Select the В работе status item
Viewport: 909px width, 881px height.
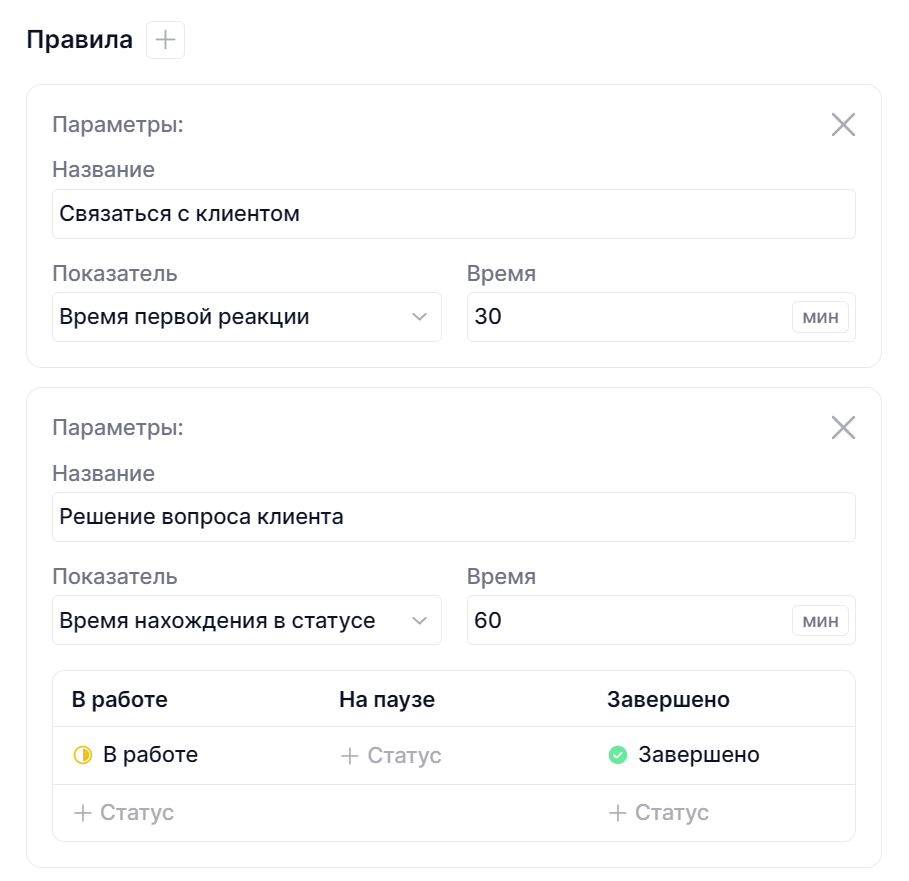[x=150, y=755]
